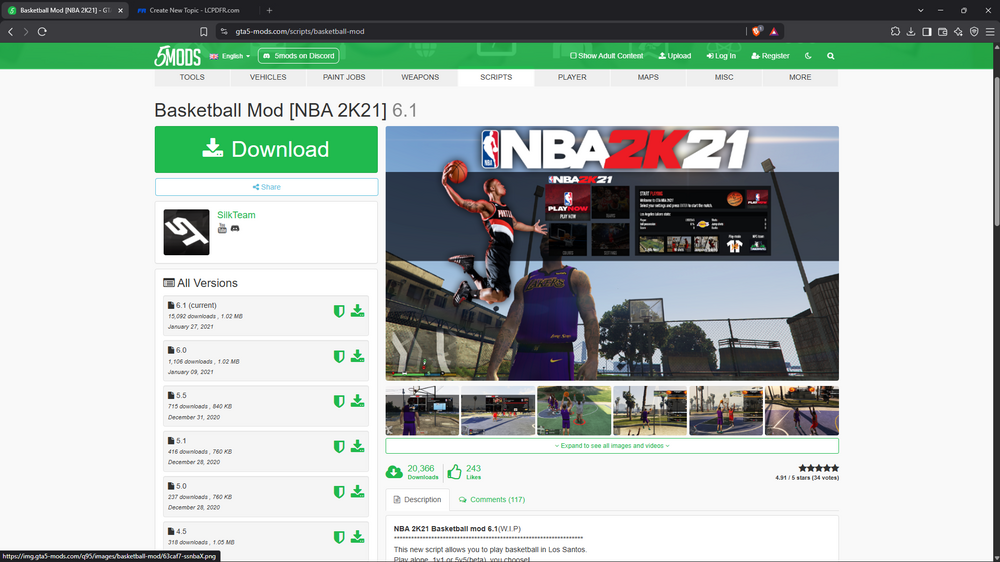Open the TOOLS category tab
1000x562 pixels.
192,77
